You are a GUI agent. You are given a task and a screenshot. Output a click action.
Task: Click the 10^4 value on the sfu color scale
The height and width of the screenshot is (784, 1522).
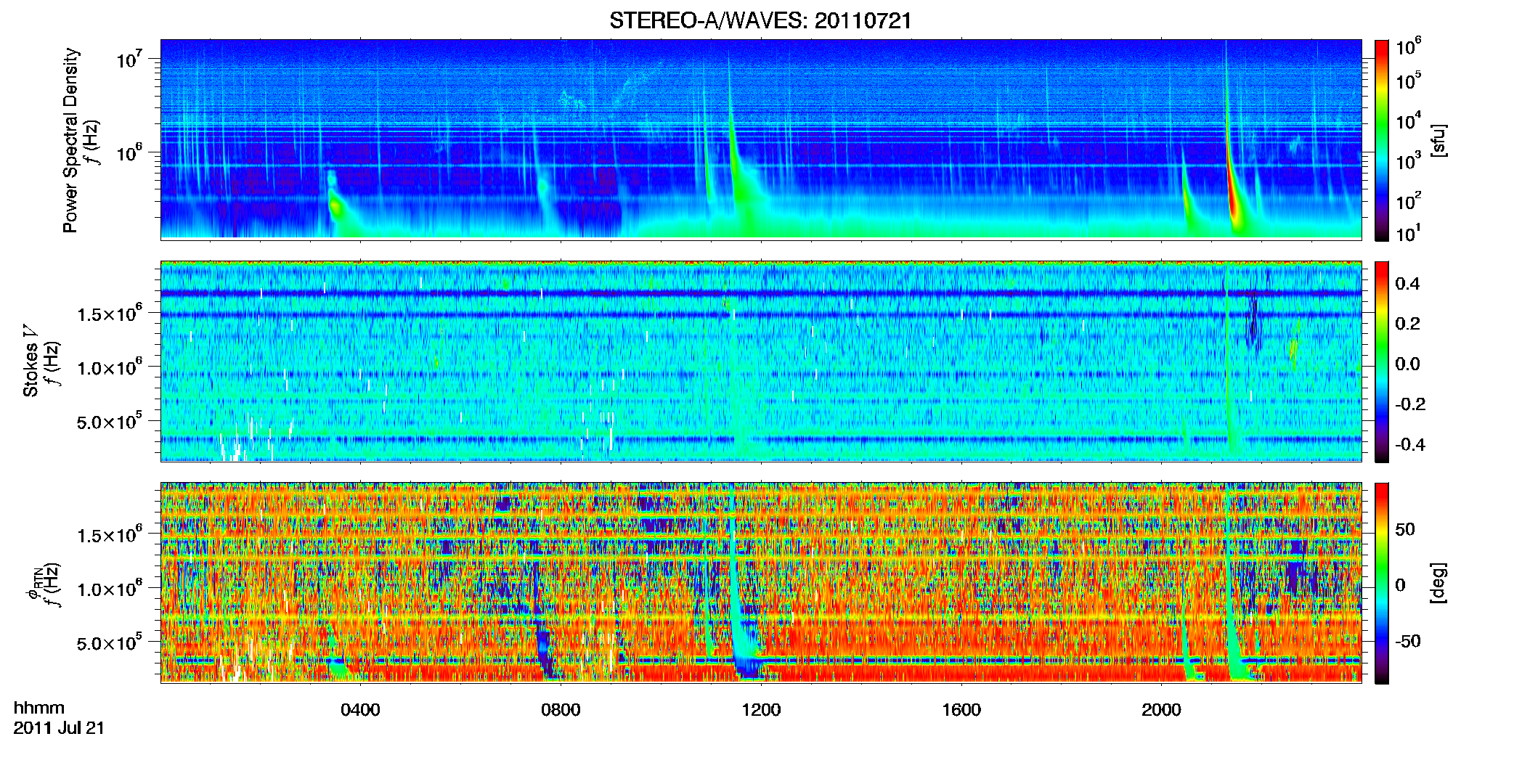pos(1408,121)
